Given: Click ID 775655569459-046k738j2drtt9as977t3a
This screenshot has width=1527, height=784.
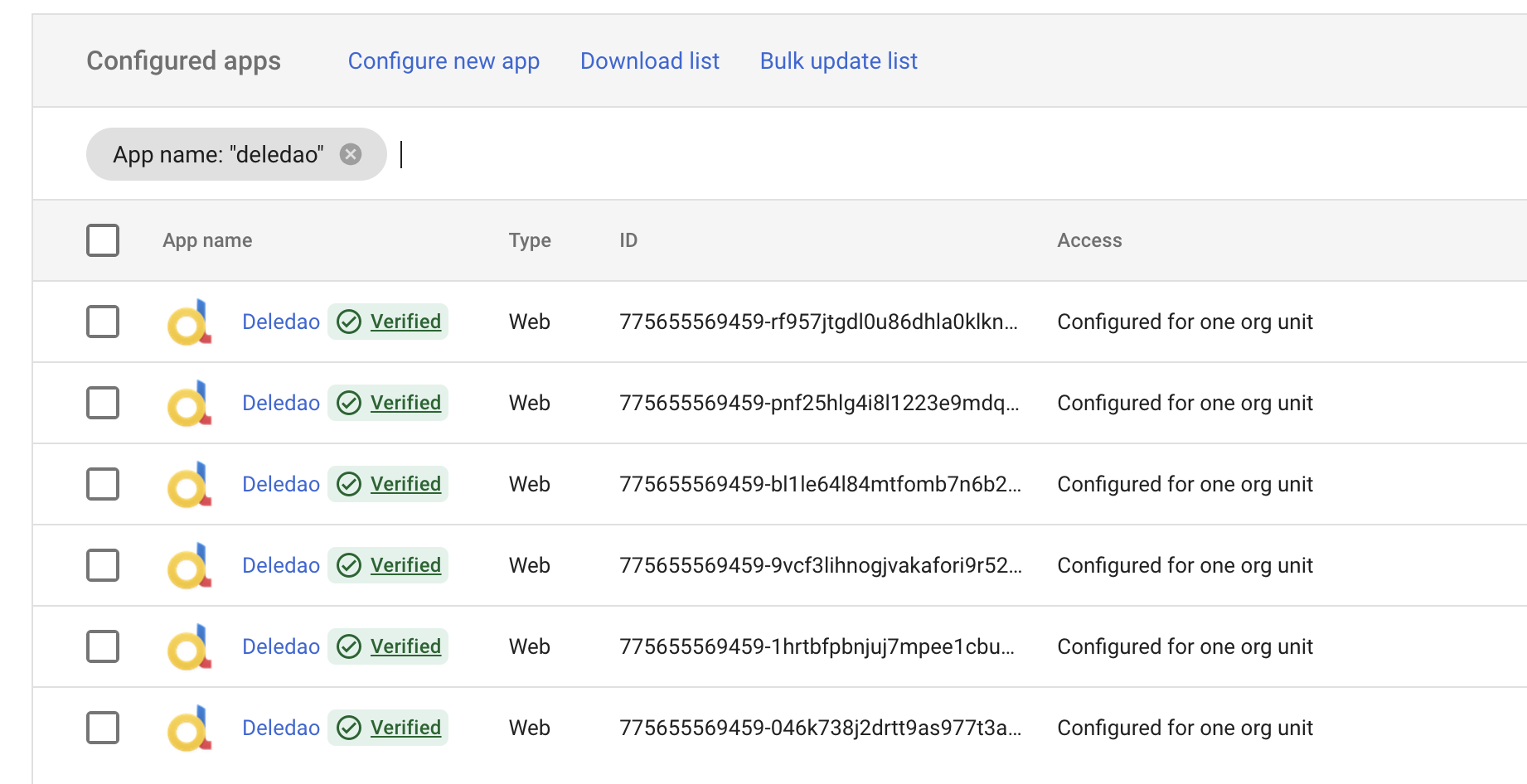Looking at the screenshot, I should click(x=820, y=728).
